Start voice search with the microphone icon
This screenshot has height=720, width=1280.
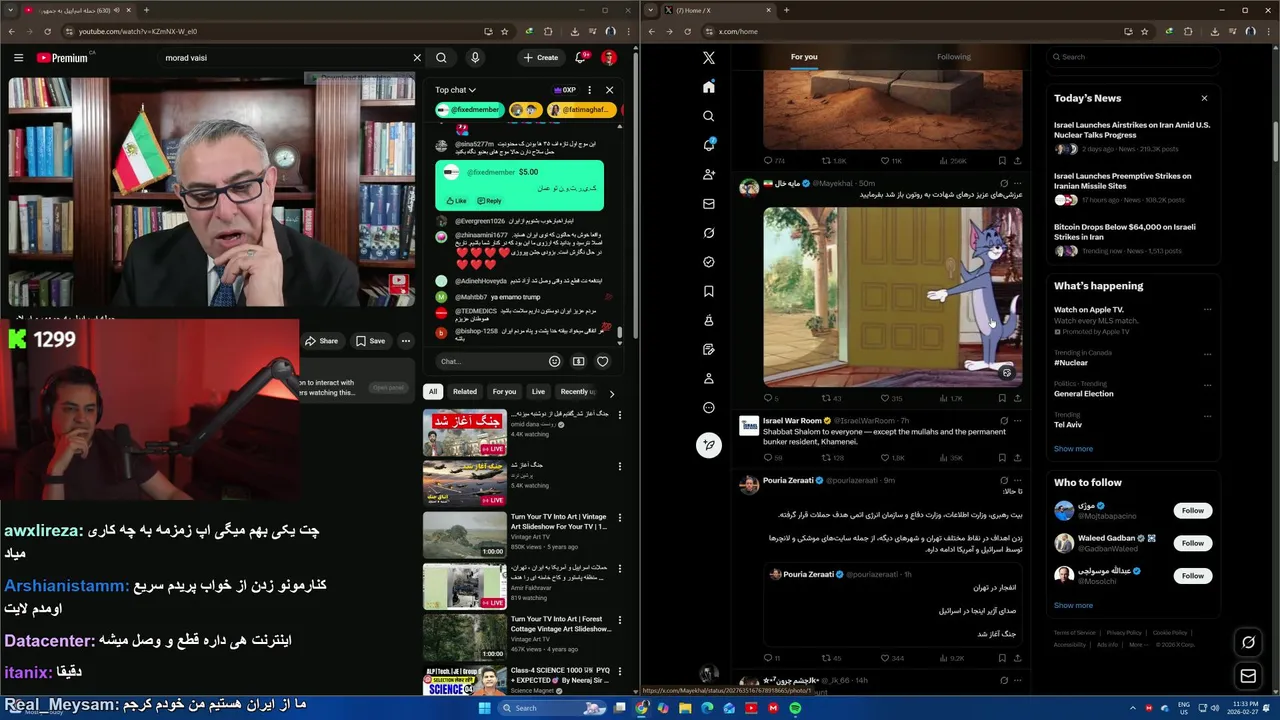(475, 58)
